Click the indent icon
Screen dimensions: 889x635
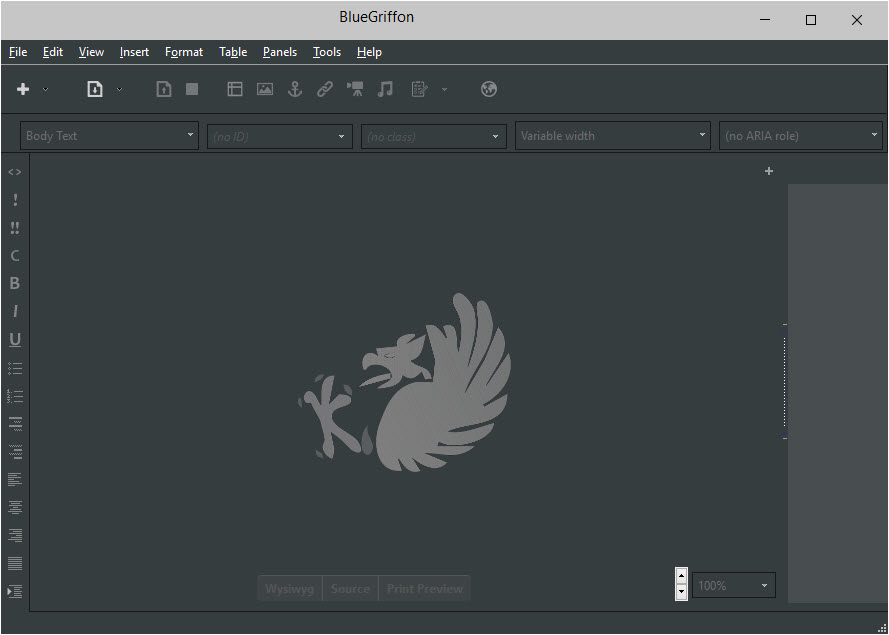pos(15,591)
